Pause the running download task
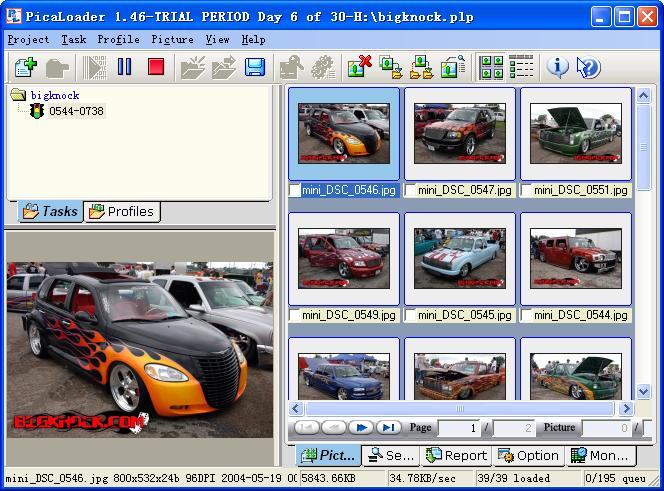The image size is (664, 491). click(x=125, y=68)
